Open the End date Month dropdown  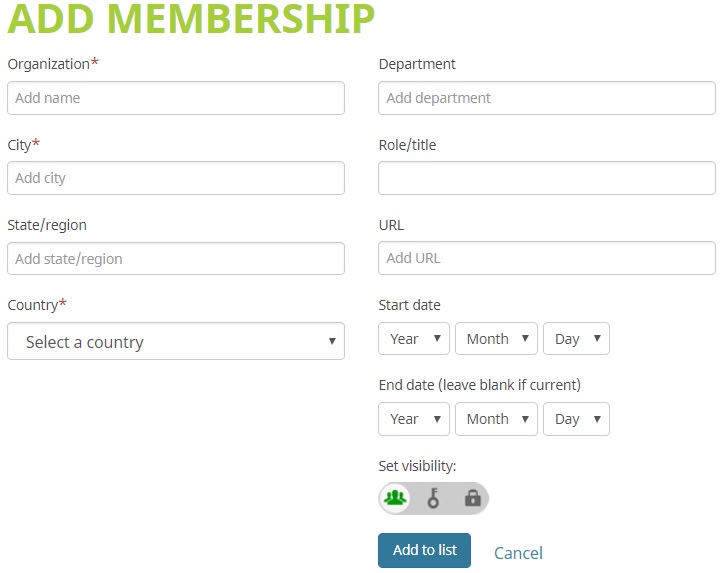pyautogui.click(x=496, y=419)
